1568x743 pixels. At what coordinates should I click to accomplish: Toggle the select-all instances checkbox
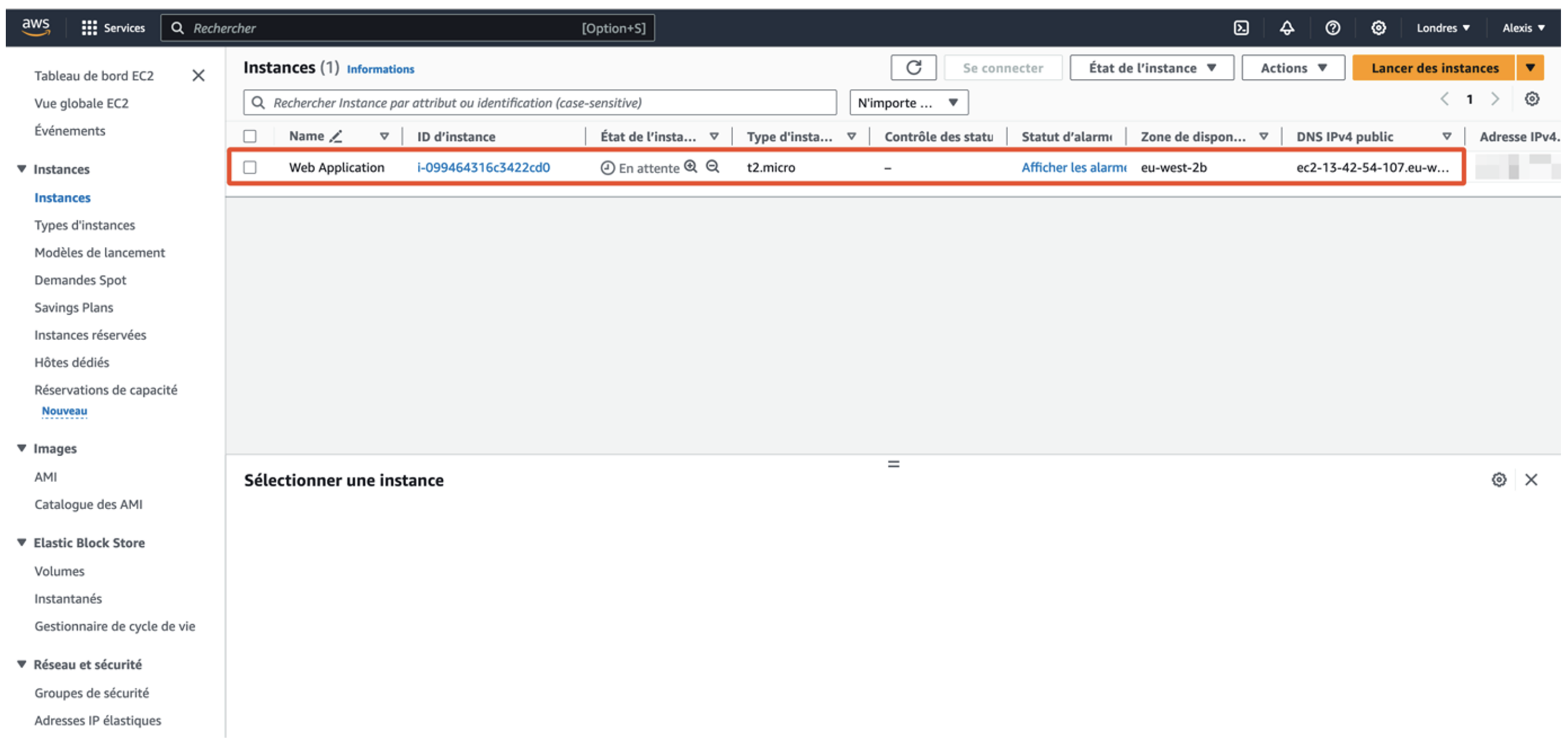250,137
